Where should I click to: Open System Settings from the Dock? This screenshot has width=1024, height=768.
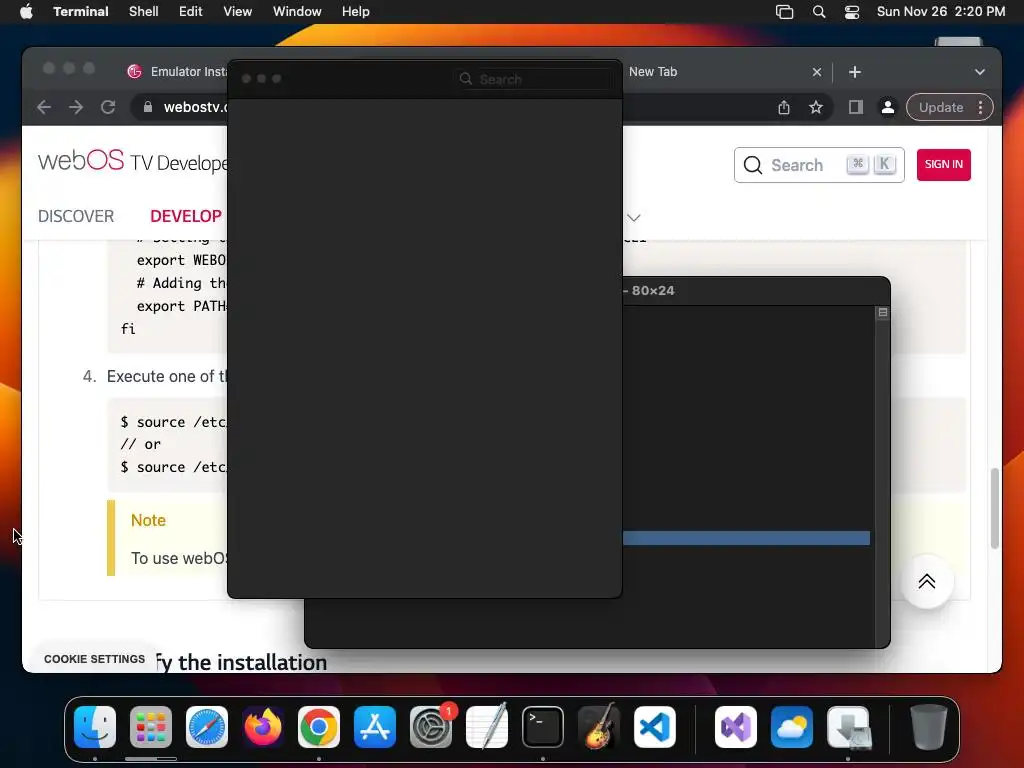431,727
